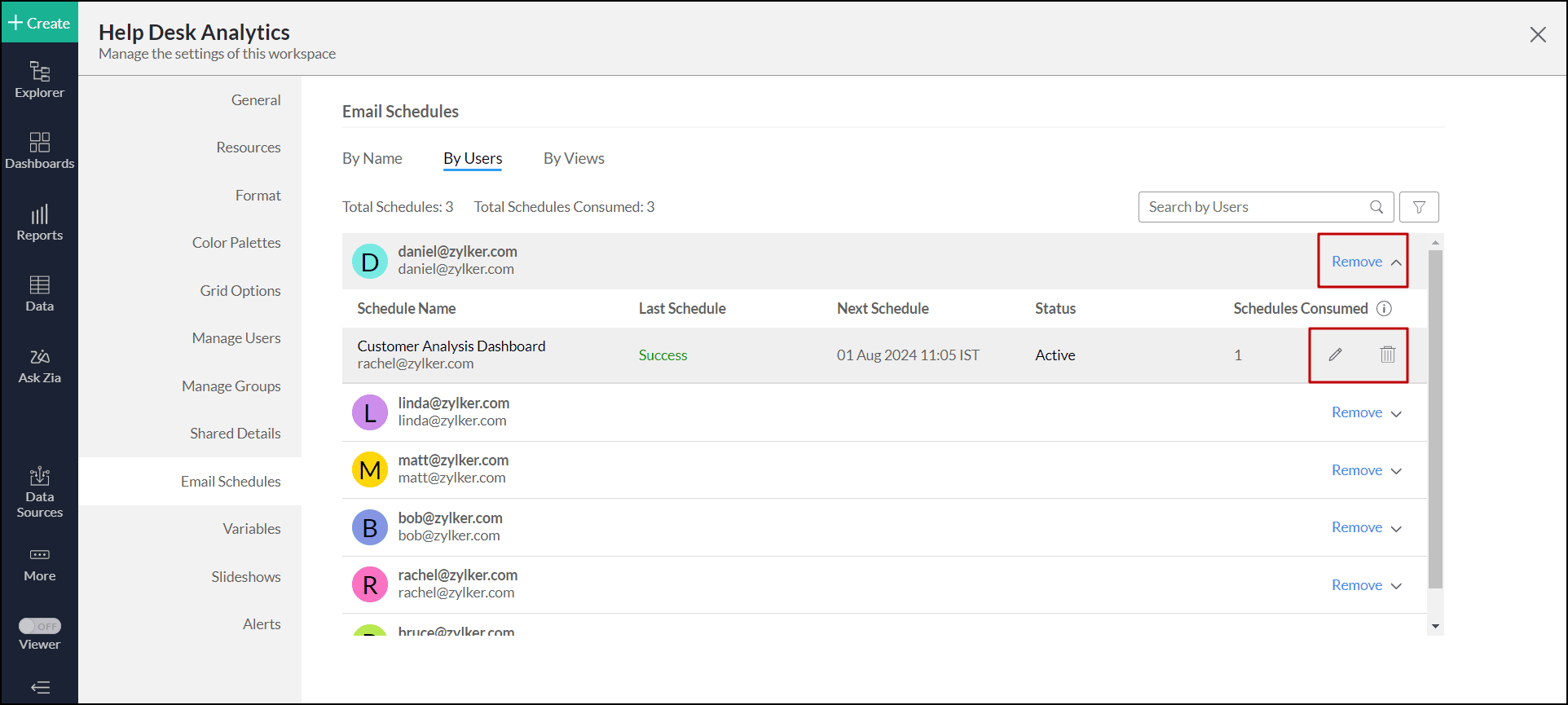Image resolution: width=1568 pixels, height=705 pixels.
Task: Open Manage Users settings
Action: [x=236, y=338]
